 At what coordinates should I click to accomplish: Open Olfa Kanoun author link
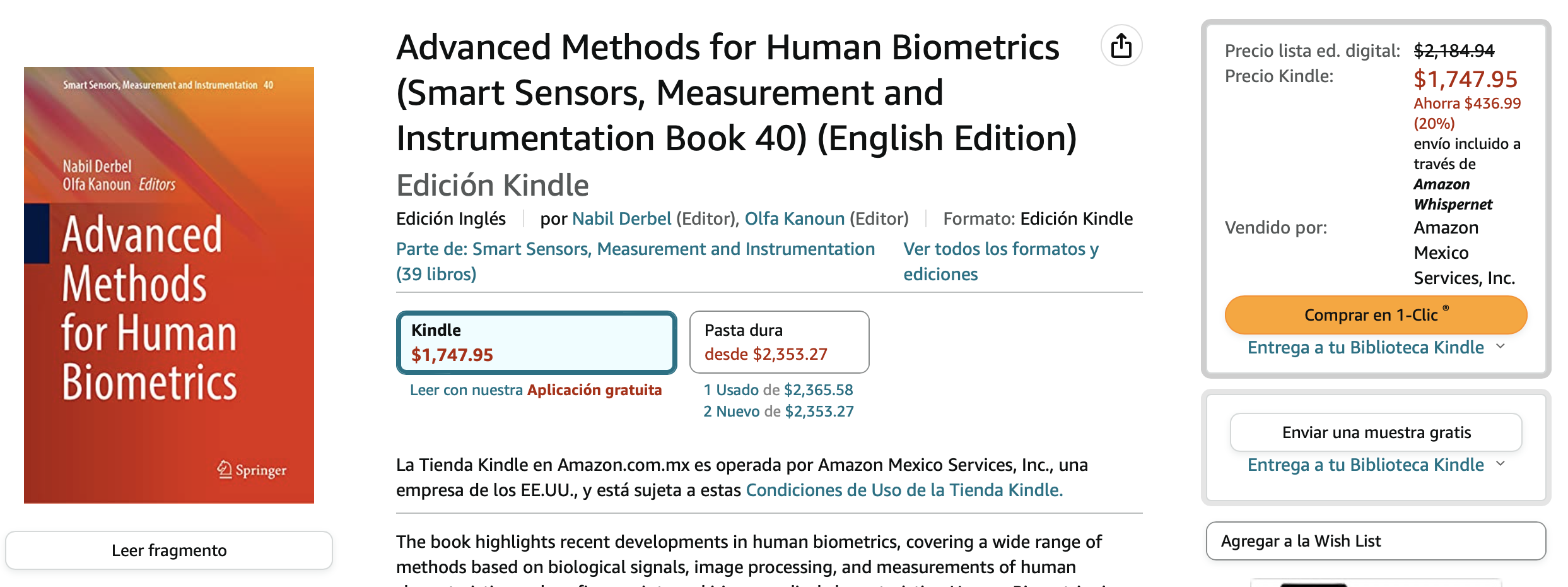tap(794, 219)
